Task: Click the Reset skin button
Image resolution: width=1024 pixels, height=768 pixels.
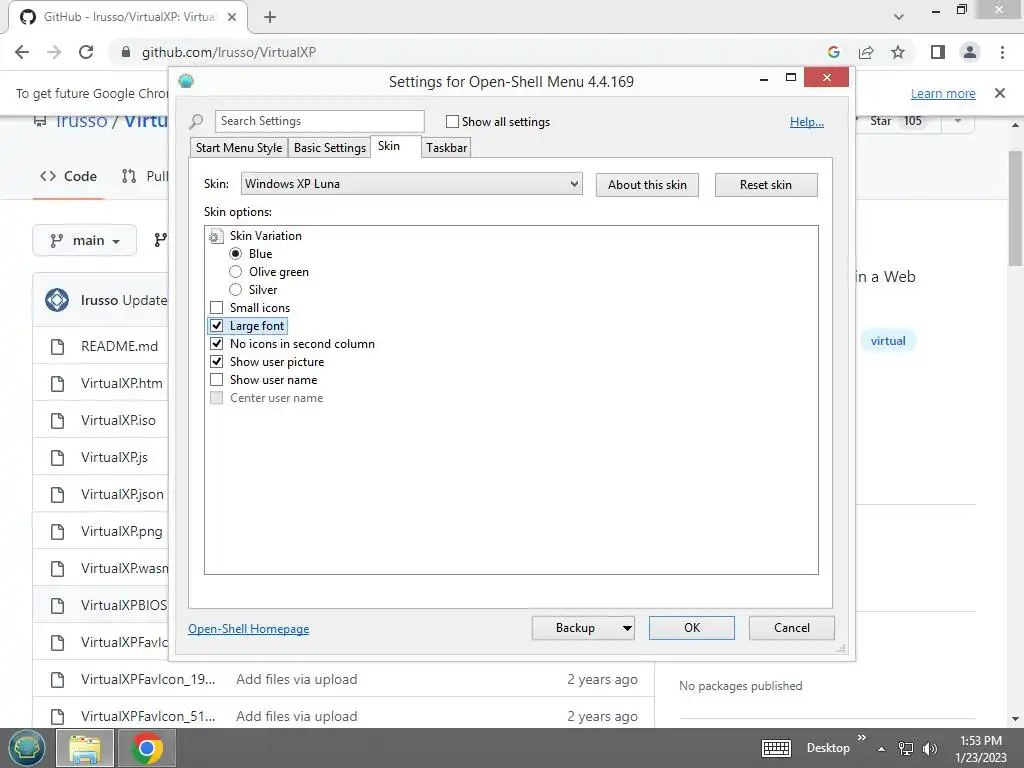Action: pyautogui.click(x=766, y=185)
